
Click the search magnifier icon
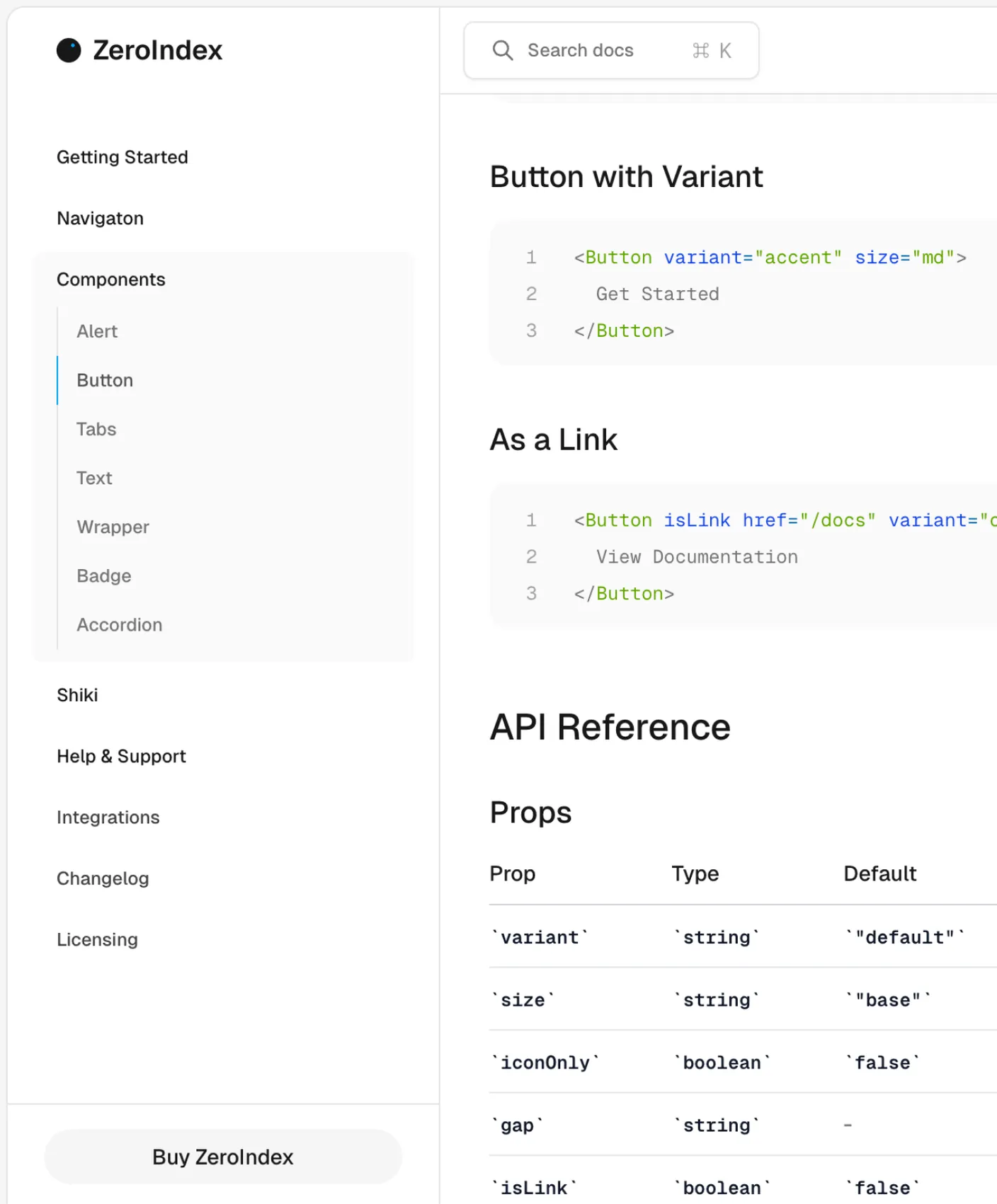(502, 50)
